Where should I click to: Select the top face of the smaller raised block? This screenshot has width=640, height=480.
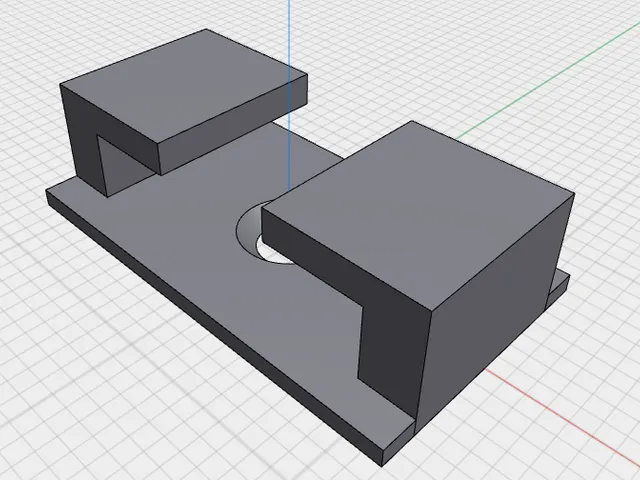(x=184, y=86)
